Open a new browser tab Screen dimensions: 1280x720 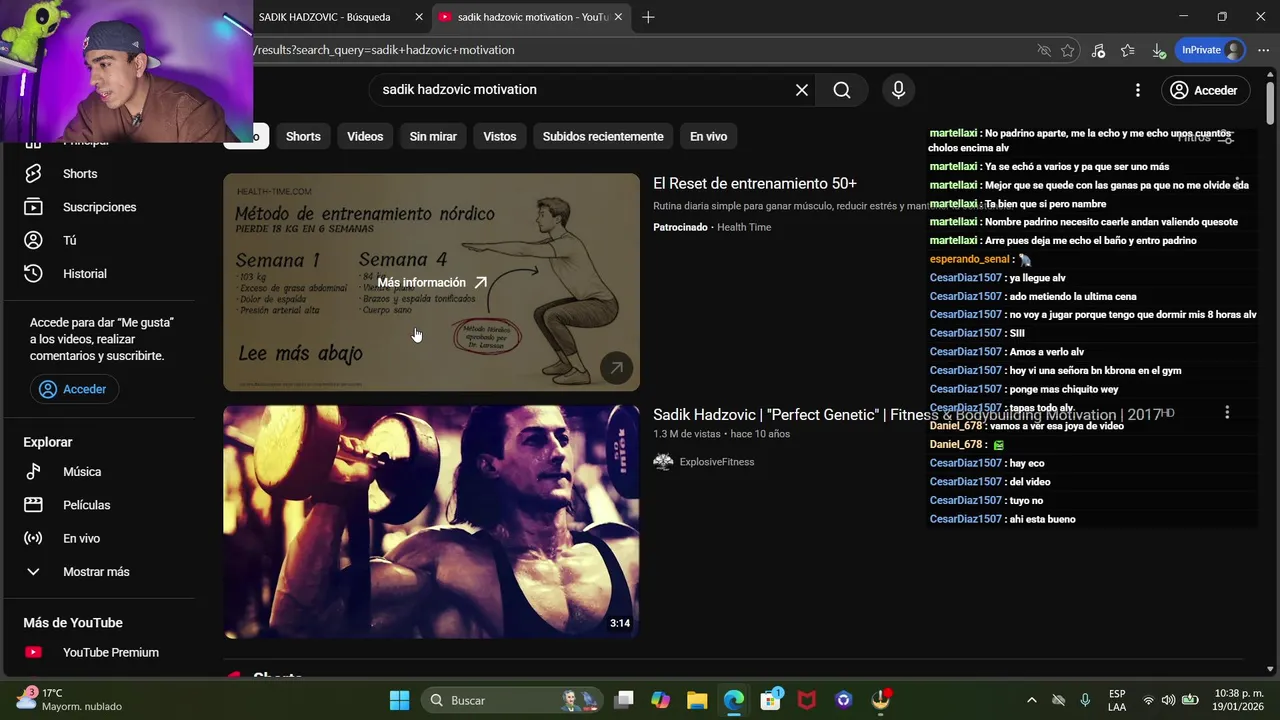[x=648, y=17]
